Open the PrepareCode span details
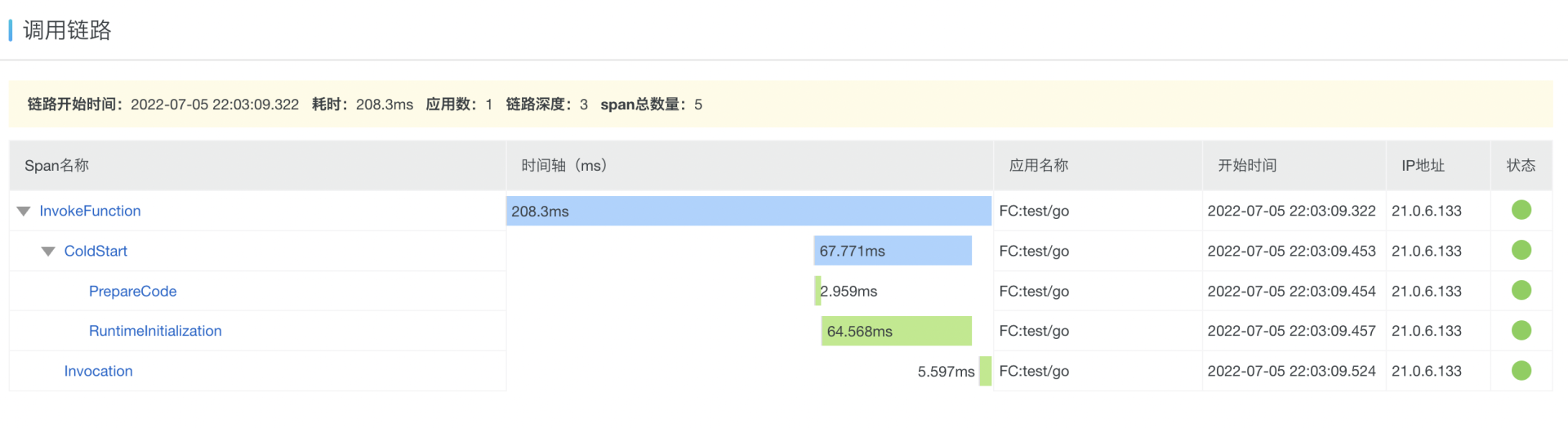This screenshot has height=428, width=1568. click(132, 291)
